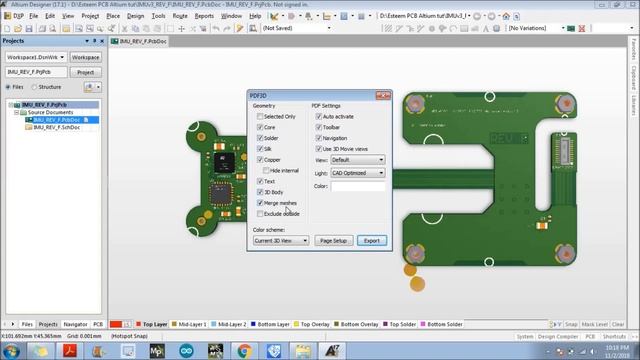
Task: Open the Projects panel options dropdown arrow
Action: click(x=87, y=41)
